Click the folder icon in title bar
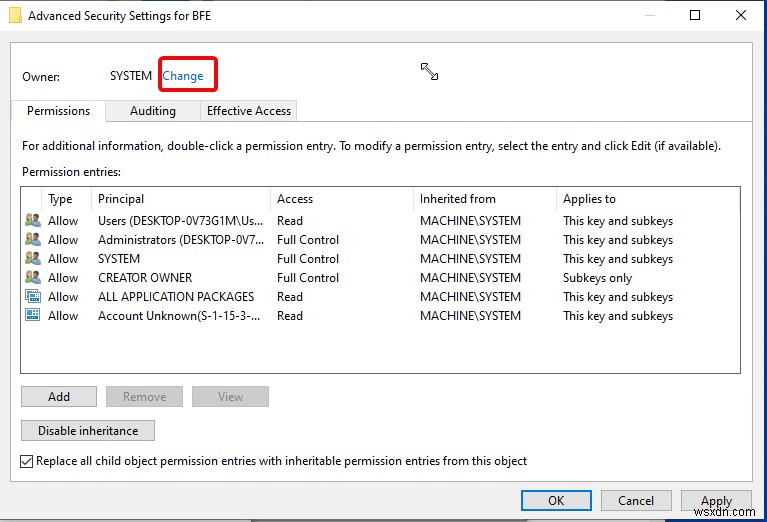This screenshot has height=522, width=767. point(15,16)
